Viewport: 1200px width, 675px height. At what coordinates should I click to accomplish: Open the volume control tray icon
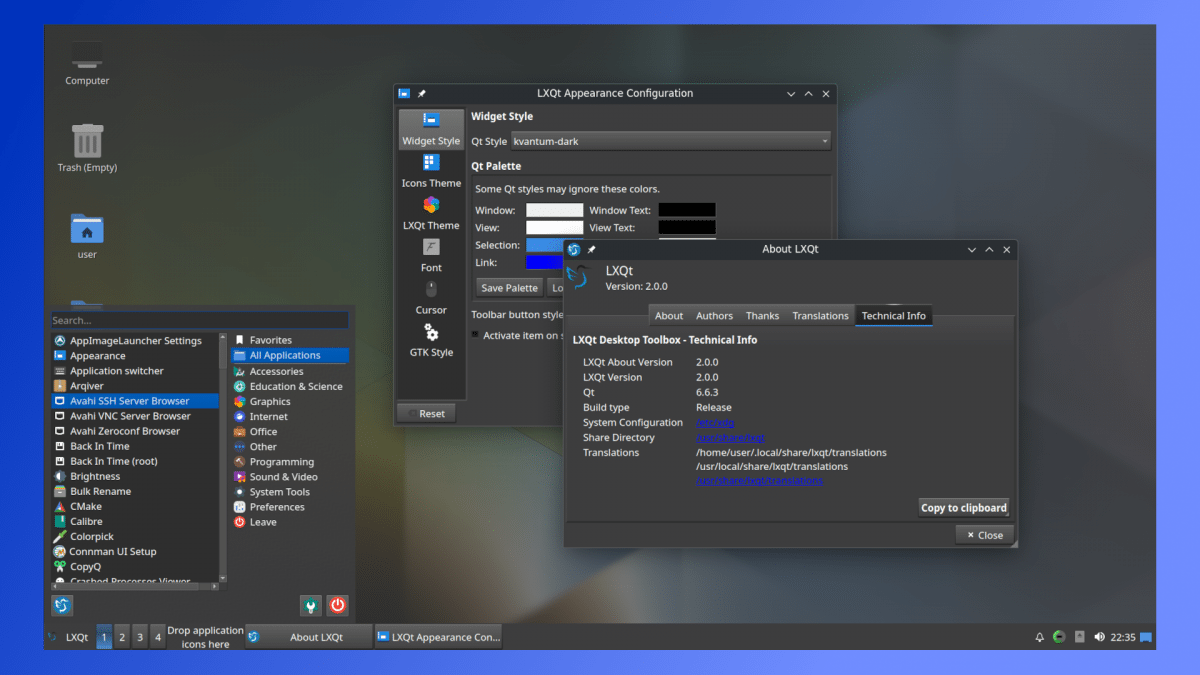click(x=1100, y=637)
